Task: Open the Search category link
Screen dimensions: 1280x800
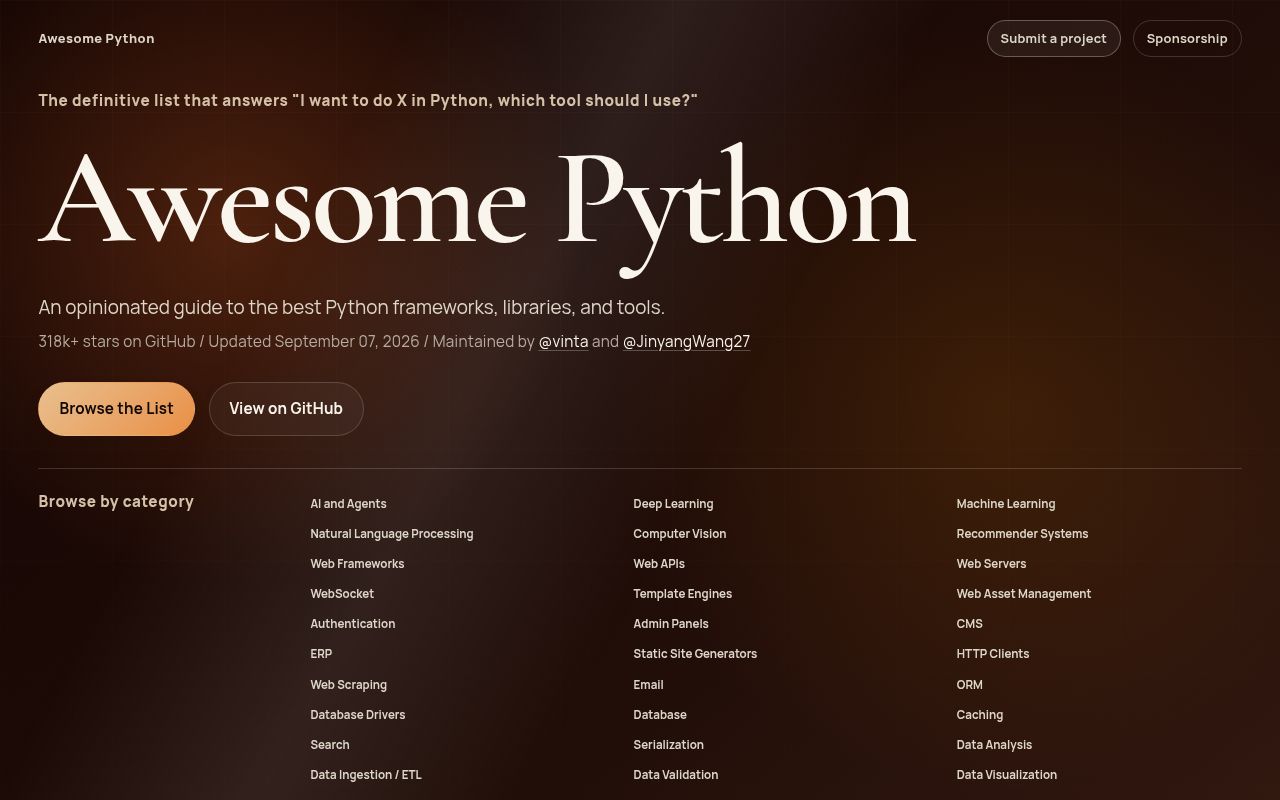Action: (x=330, y=745)
